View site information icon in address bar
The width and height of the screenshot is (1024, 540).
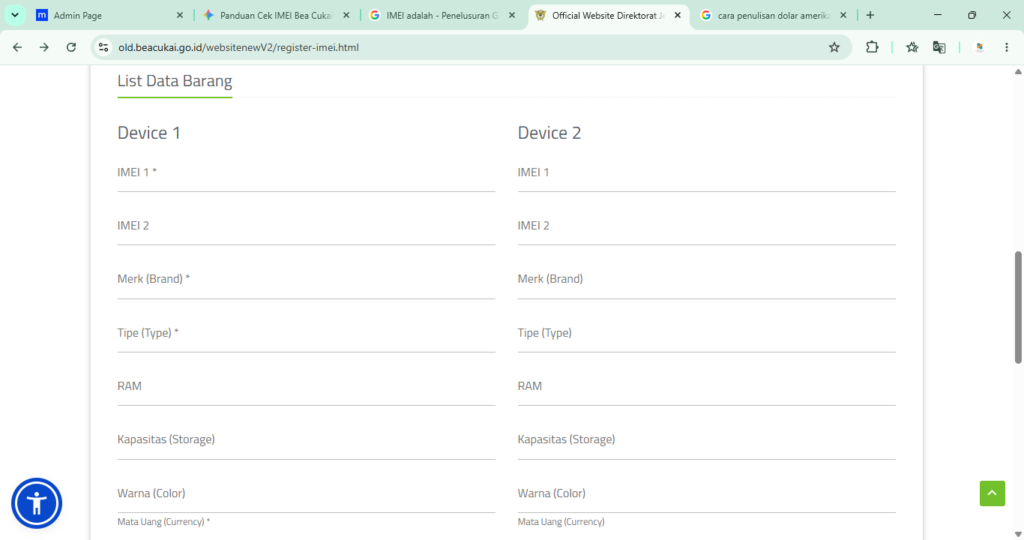point(103,47)
